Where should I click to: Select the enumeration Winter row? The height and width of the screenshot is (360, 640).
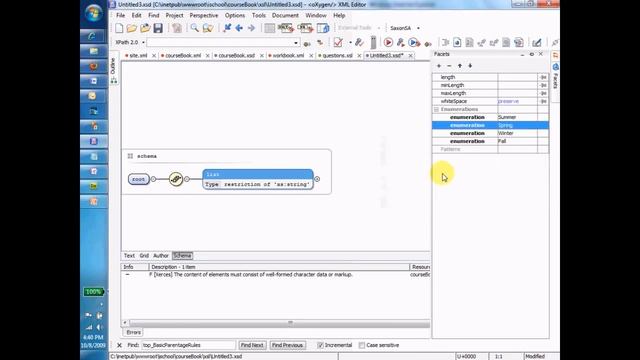pos(490,133)
